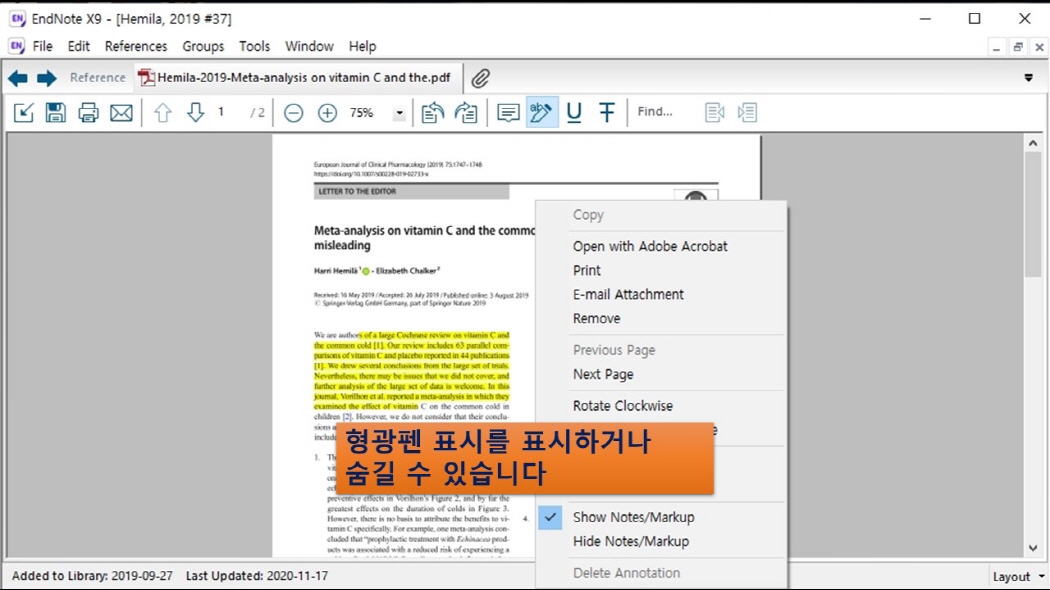Rotate page clockwise icon
Image resolution: width=1050 pixels, height=590 pixels.
pyautogui.click(x=466, y=113)
